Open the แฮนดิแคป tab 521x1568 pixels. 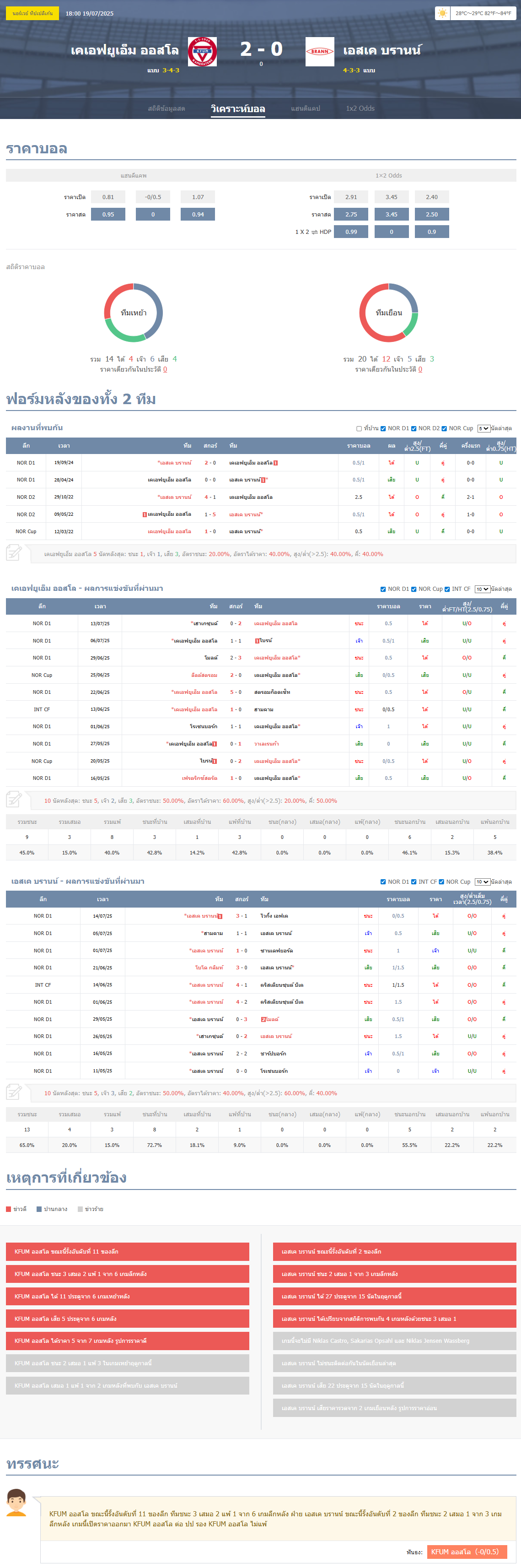point(306,108)
